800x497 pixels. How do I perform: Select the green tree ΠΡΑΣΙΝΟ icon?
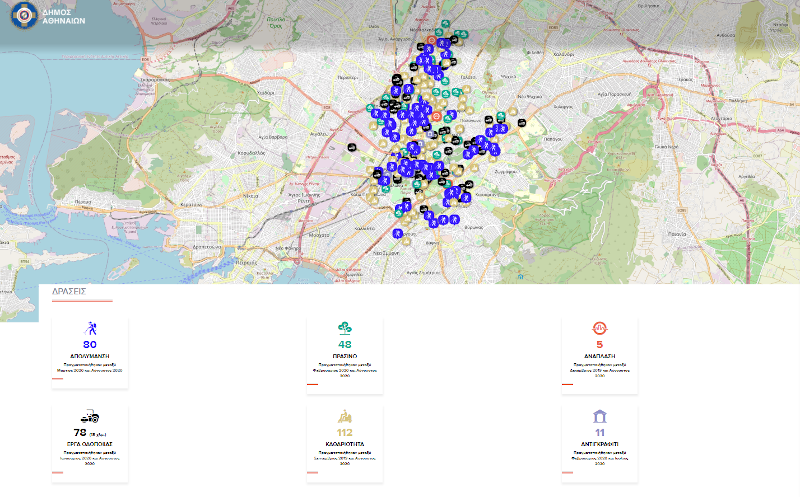(x=345, y=328)
